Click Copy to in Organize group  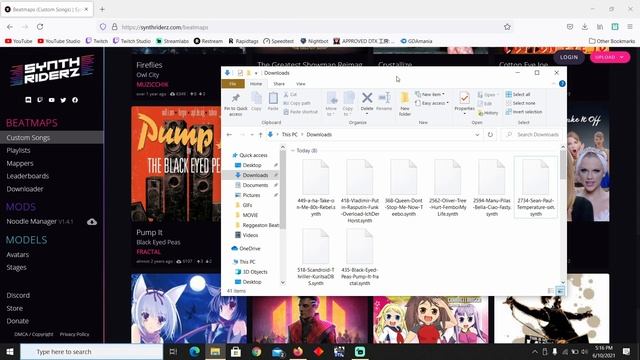348,104
